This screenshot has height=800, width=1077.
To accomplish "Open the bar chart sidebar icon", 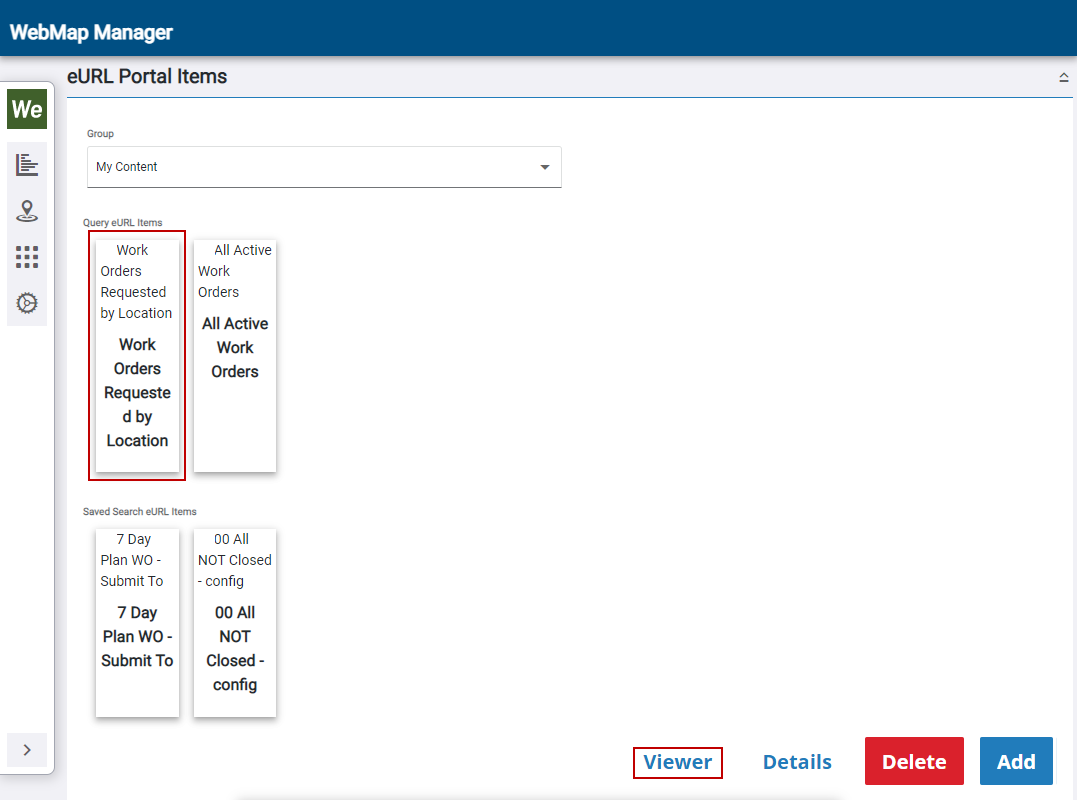I will tap(27, 164).
